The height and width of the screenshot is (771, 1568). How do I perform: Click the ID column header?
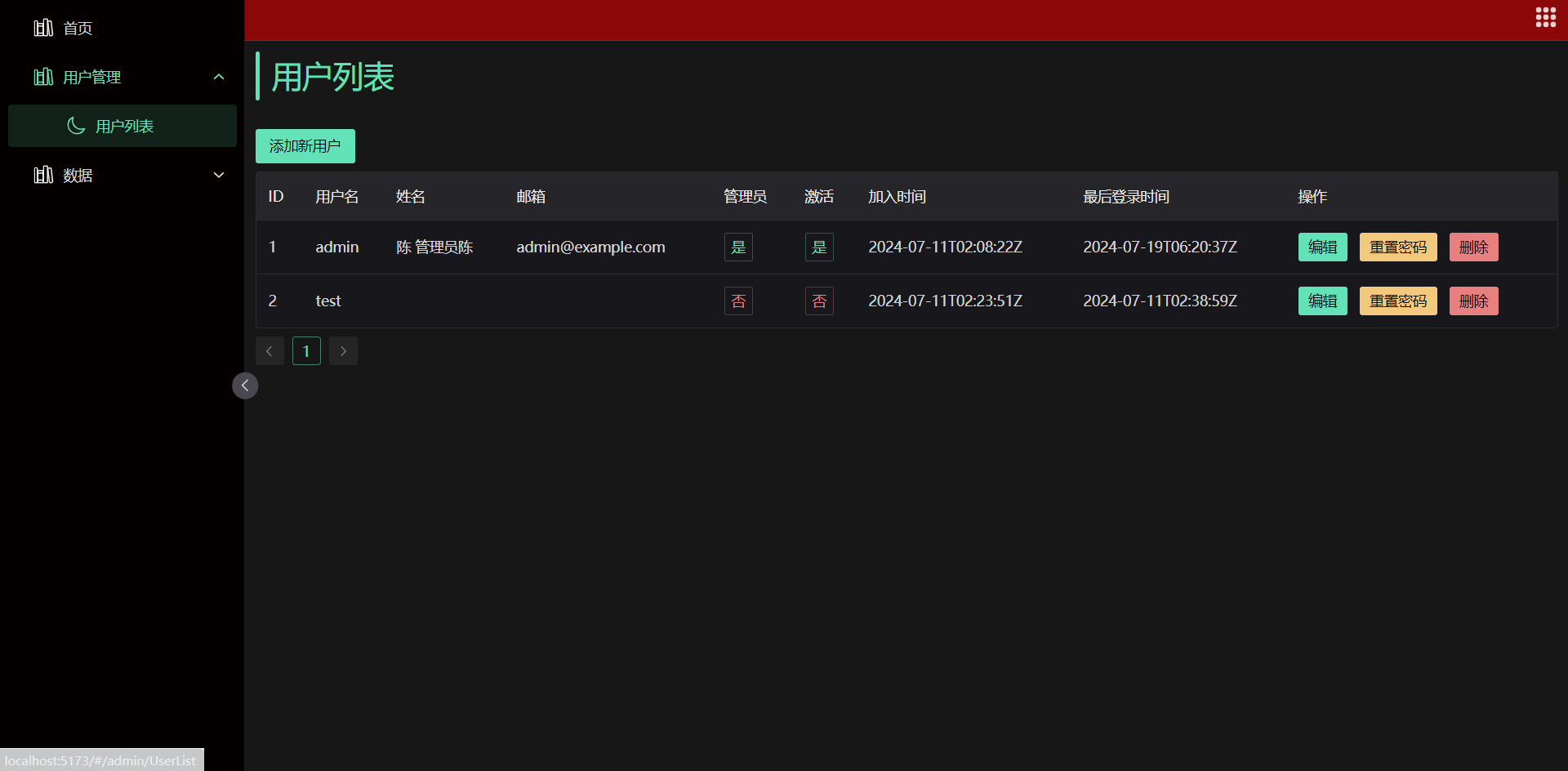pyautogui.click(x=276, y=196)
